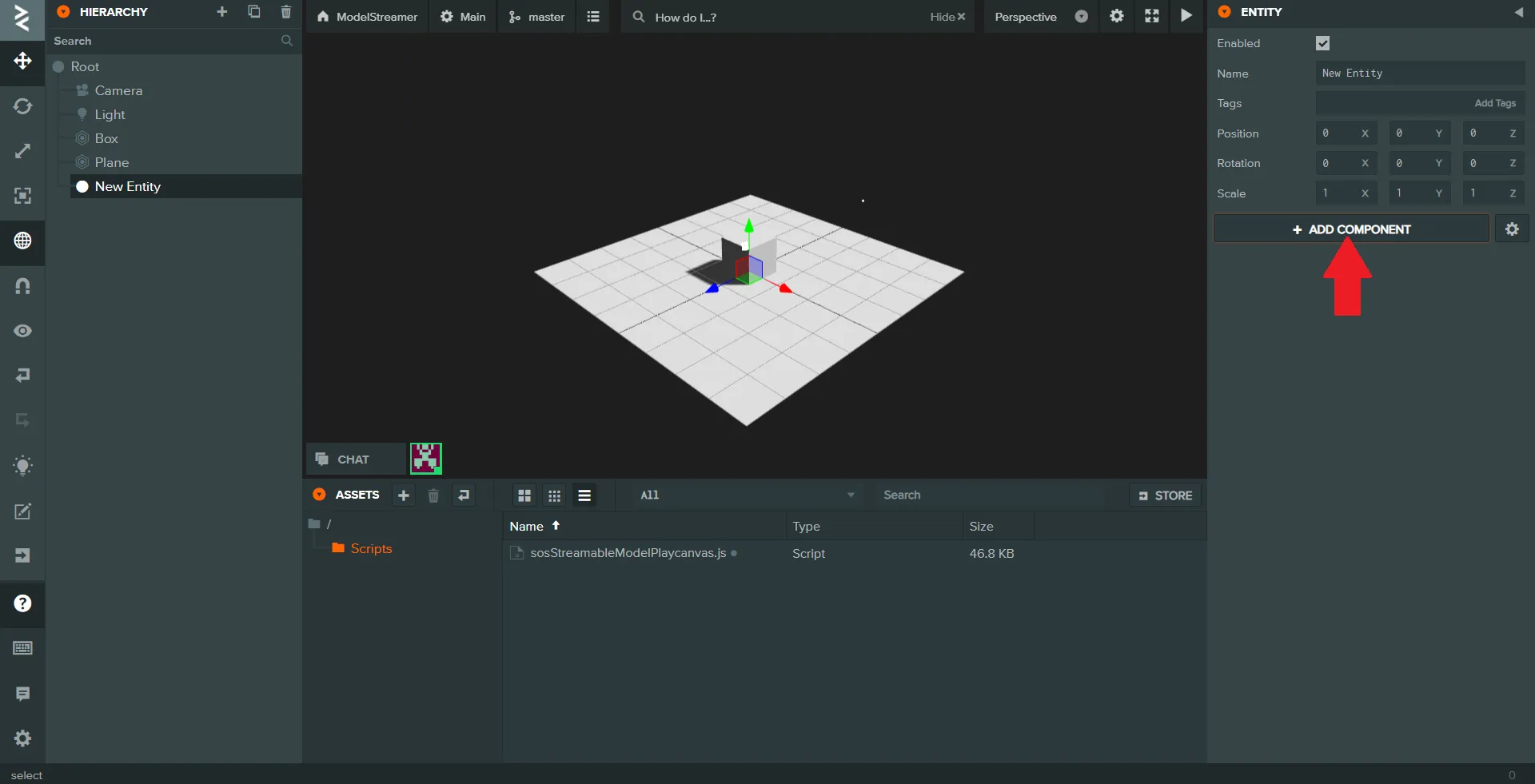Add new entity in Hierarchy header

click(x=222, y=12)
